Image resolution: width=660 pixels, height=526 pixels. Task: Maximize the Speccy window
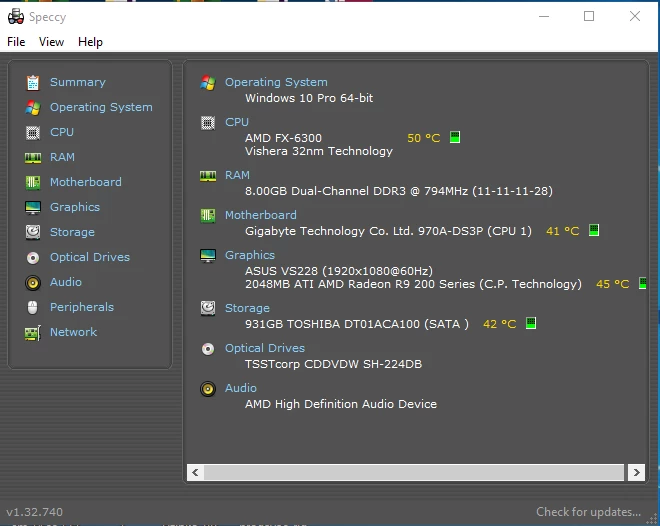point(589,16)
